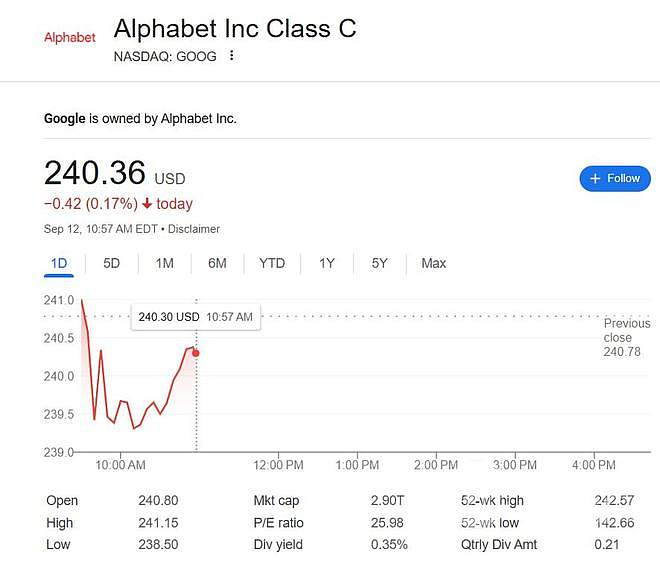Click the 240.36 USD price
This screenshot has height=564, width=660.
[x=114, y=173]
